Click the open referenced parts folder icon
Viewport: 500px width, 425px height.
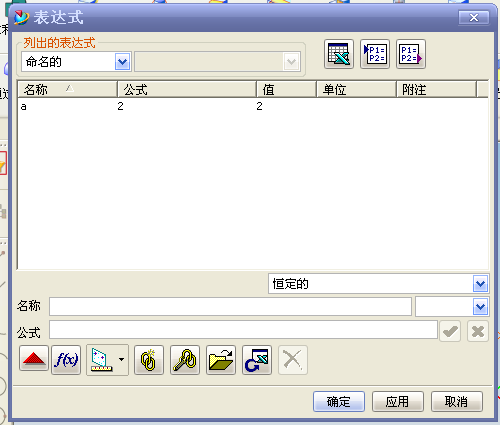[x=221, y=360]
